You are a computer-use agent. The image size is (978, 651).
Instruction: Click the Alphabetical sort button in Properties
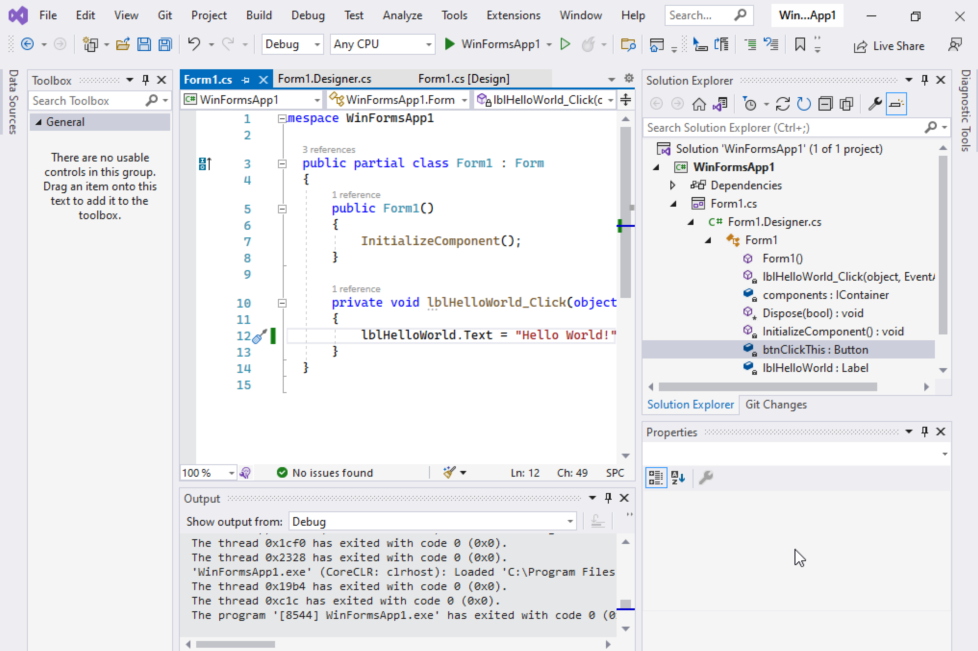tap(678, 478)
